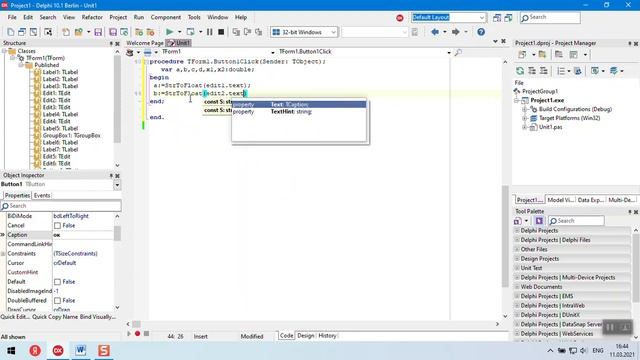Click the Forward navigation arrow
This screenshot has height=360, width=640.
point(456,32)
